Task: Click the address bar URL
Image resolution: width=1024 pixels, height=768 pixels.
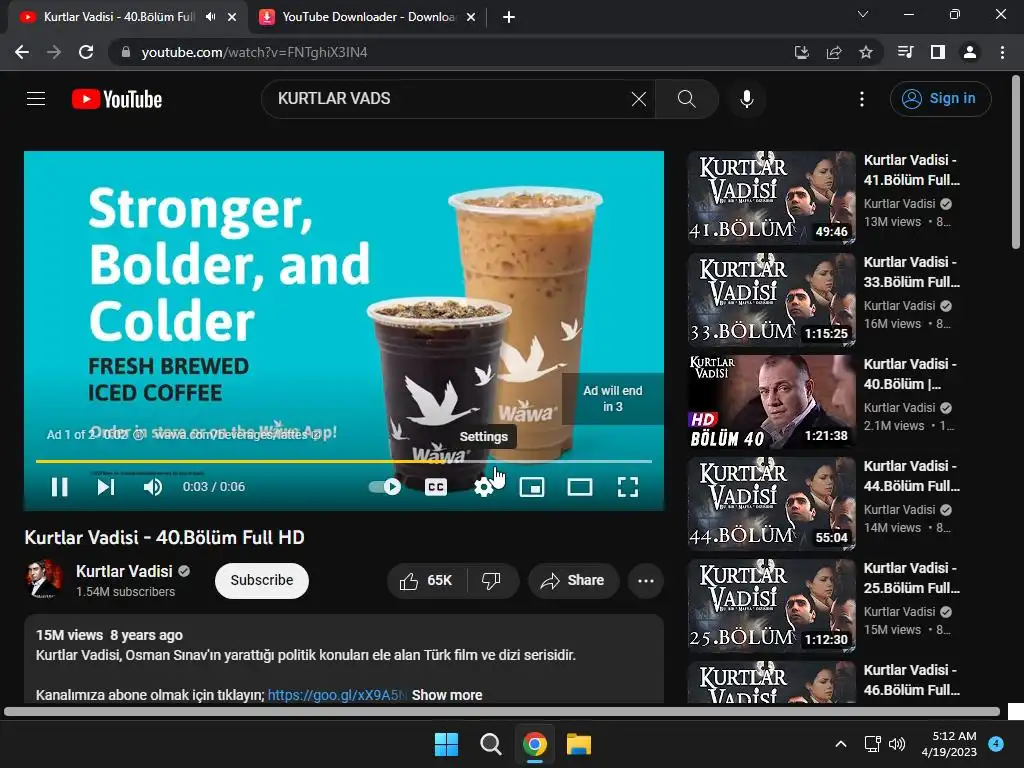Action: click(255, 52)
